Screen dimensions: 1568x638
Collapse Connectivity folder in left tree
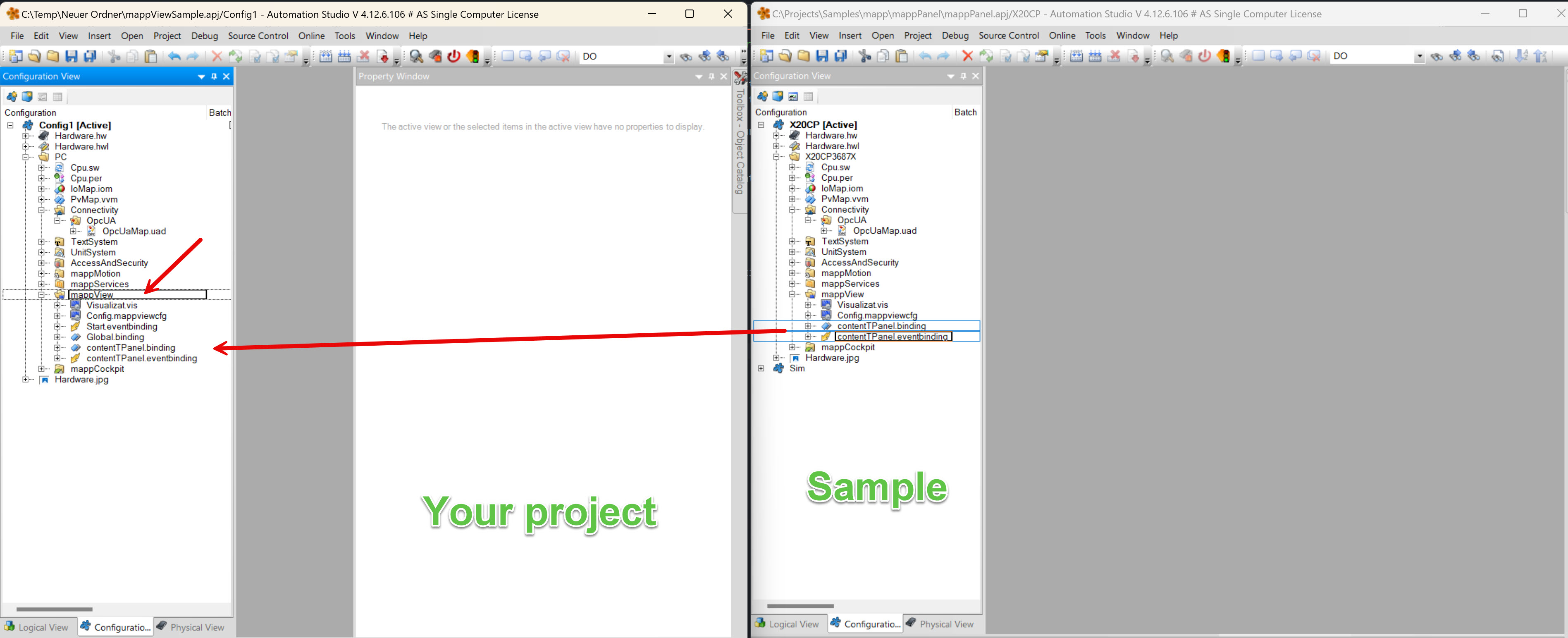pos(41,210)
